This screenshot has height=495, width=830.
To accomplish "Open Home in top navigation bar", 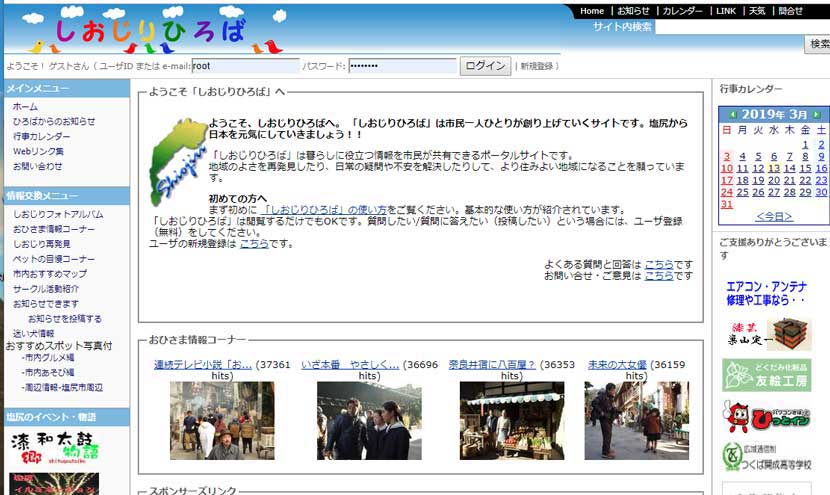I will tap(592, 11).
